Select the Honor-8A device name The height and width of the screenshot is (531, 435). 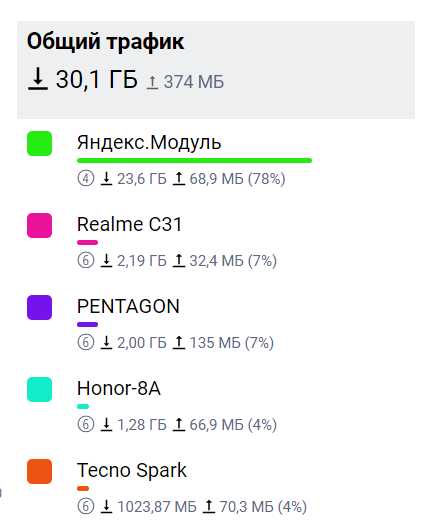[118, 388]
